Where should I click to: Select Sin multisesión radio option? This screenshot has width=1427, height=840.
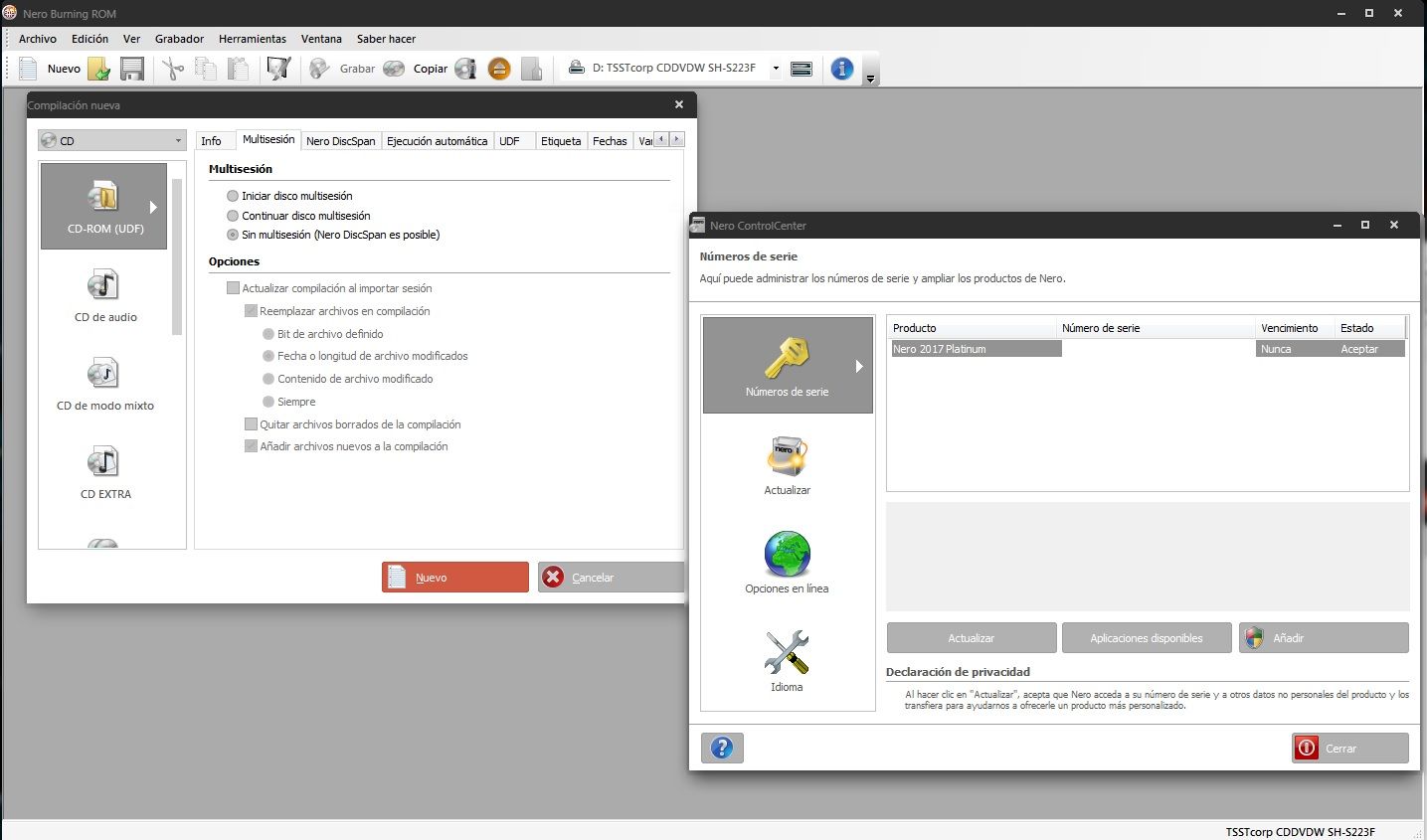[x=233, y=235]
